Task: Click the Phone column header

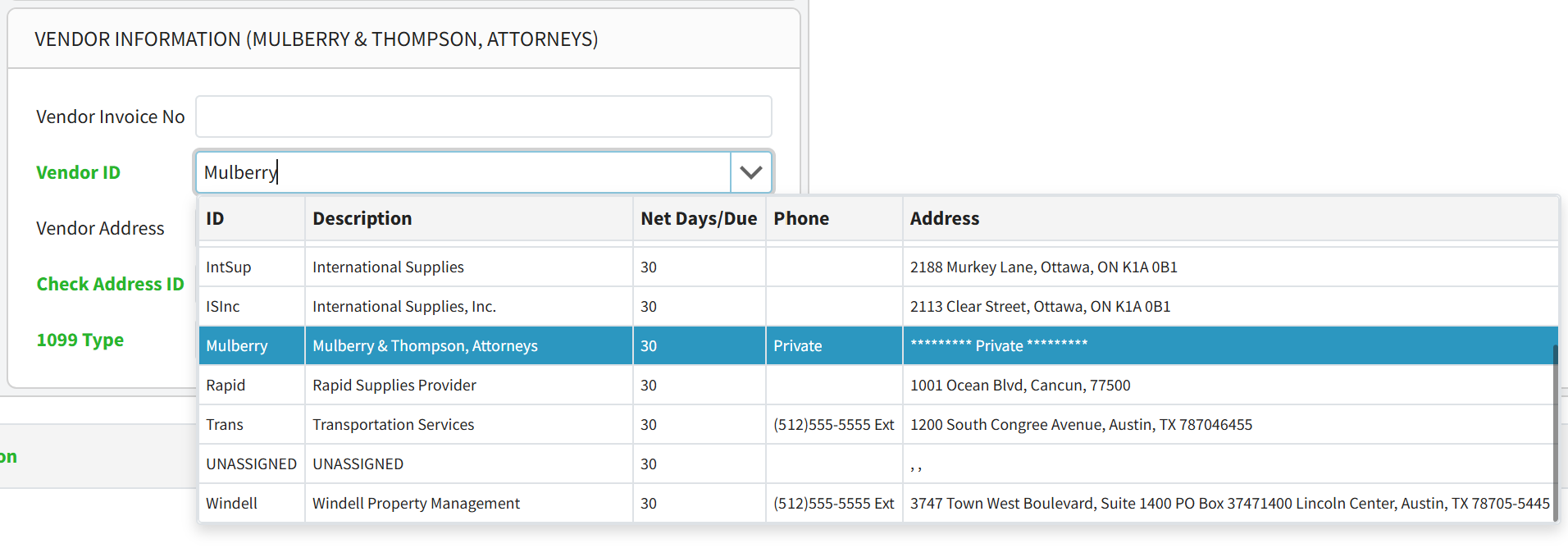Action: coord(800,219)
